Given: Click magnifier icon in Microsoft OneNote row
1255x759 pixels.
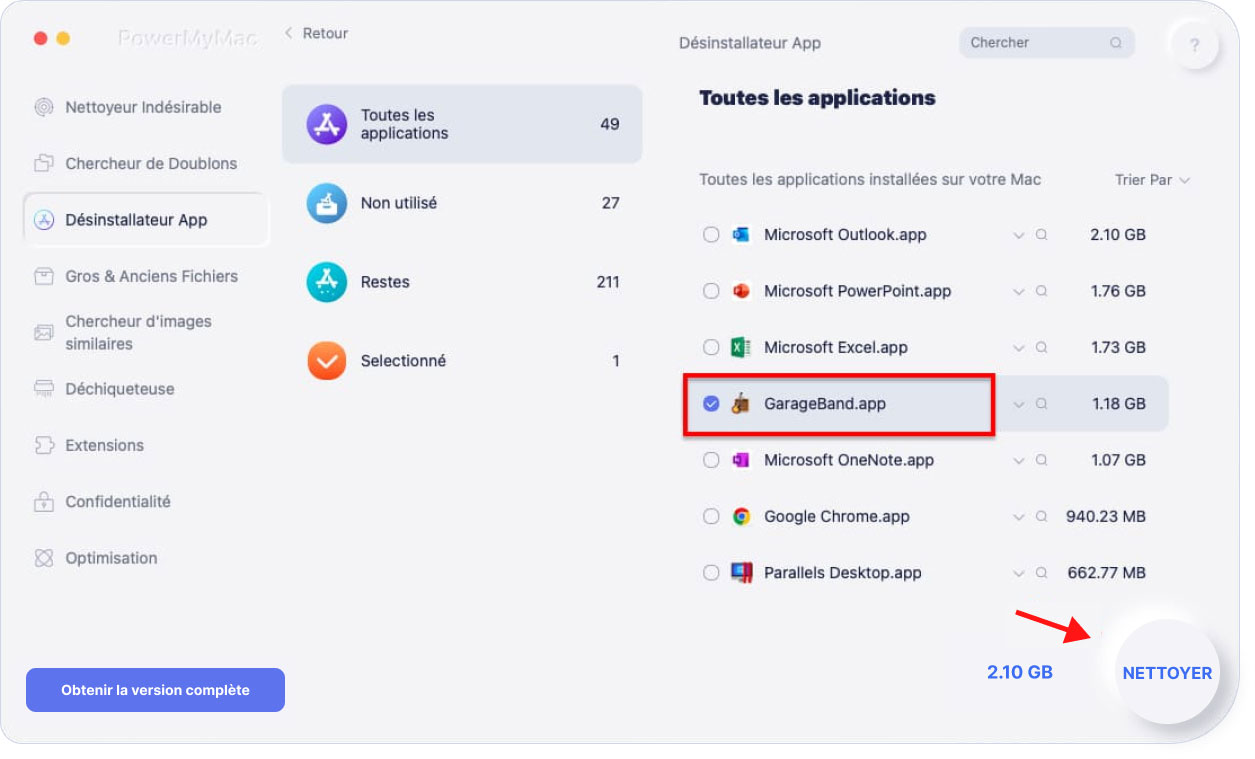Looking at the screenshot, I should click(x=1041, y=460).
